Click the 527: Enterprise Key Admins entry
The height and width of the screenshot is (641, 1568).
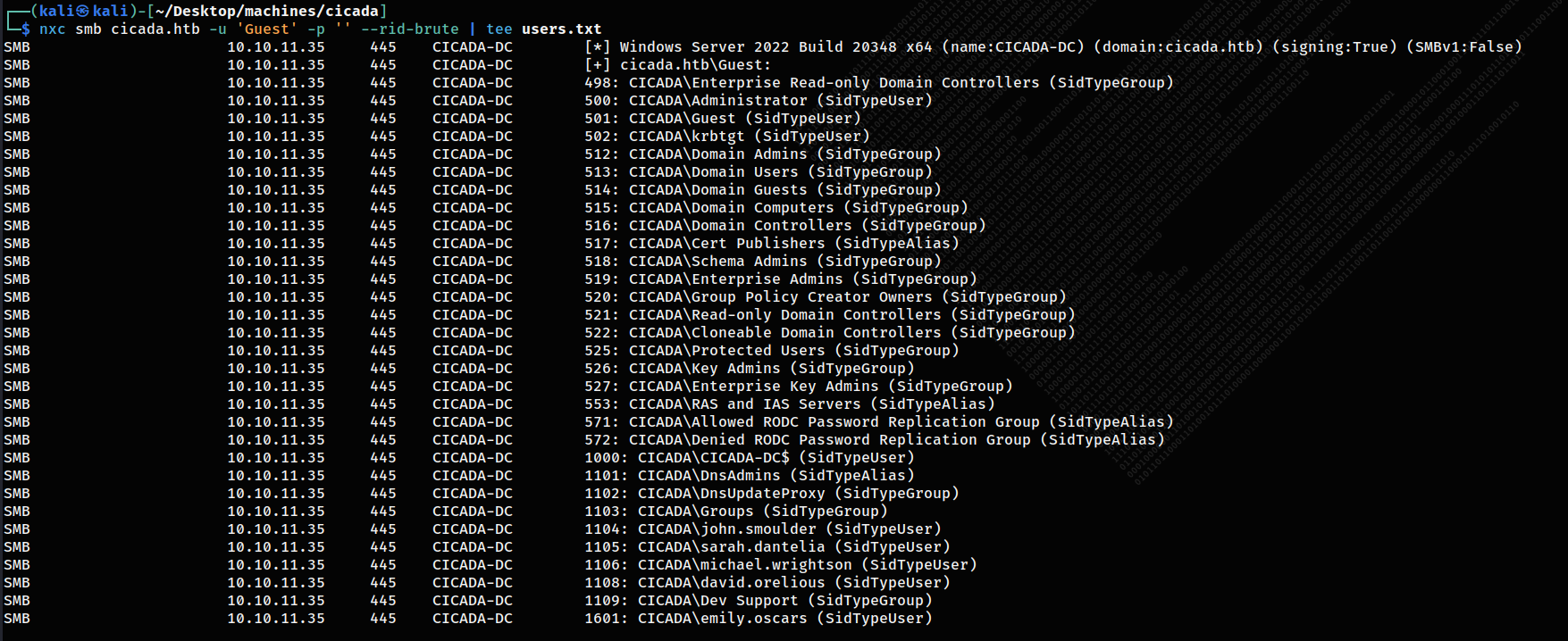[799, 386]
